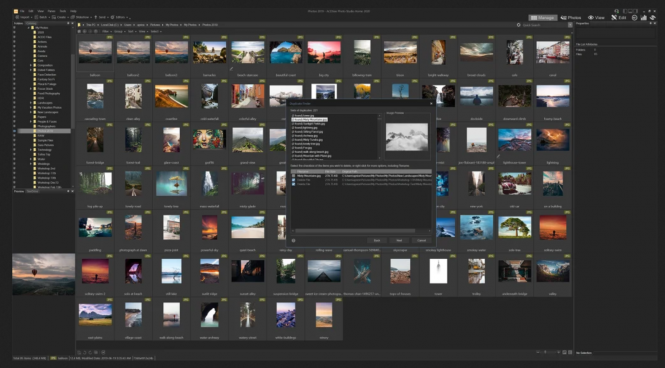Click the Next button in Duplicate Finder
Screen dimensions: 665x368
pyautogui.click(x=399, y=240)
